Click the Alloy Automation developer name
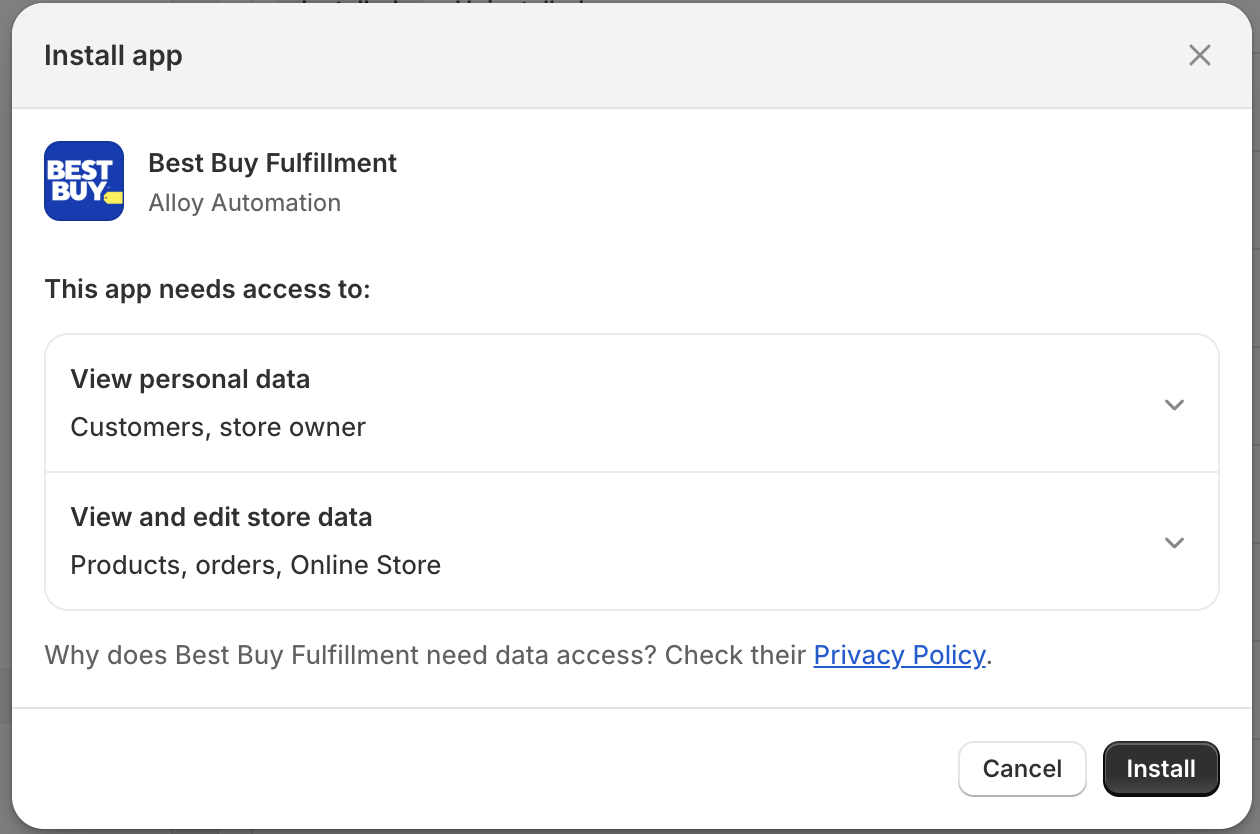This screenshot has height=834, width=1260. click(244, 203)
